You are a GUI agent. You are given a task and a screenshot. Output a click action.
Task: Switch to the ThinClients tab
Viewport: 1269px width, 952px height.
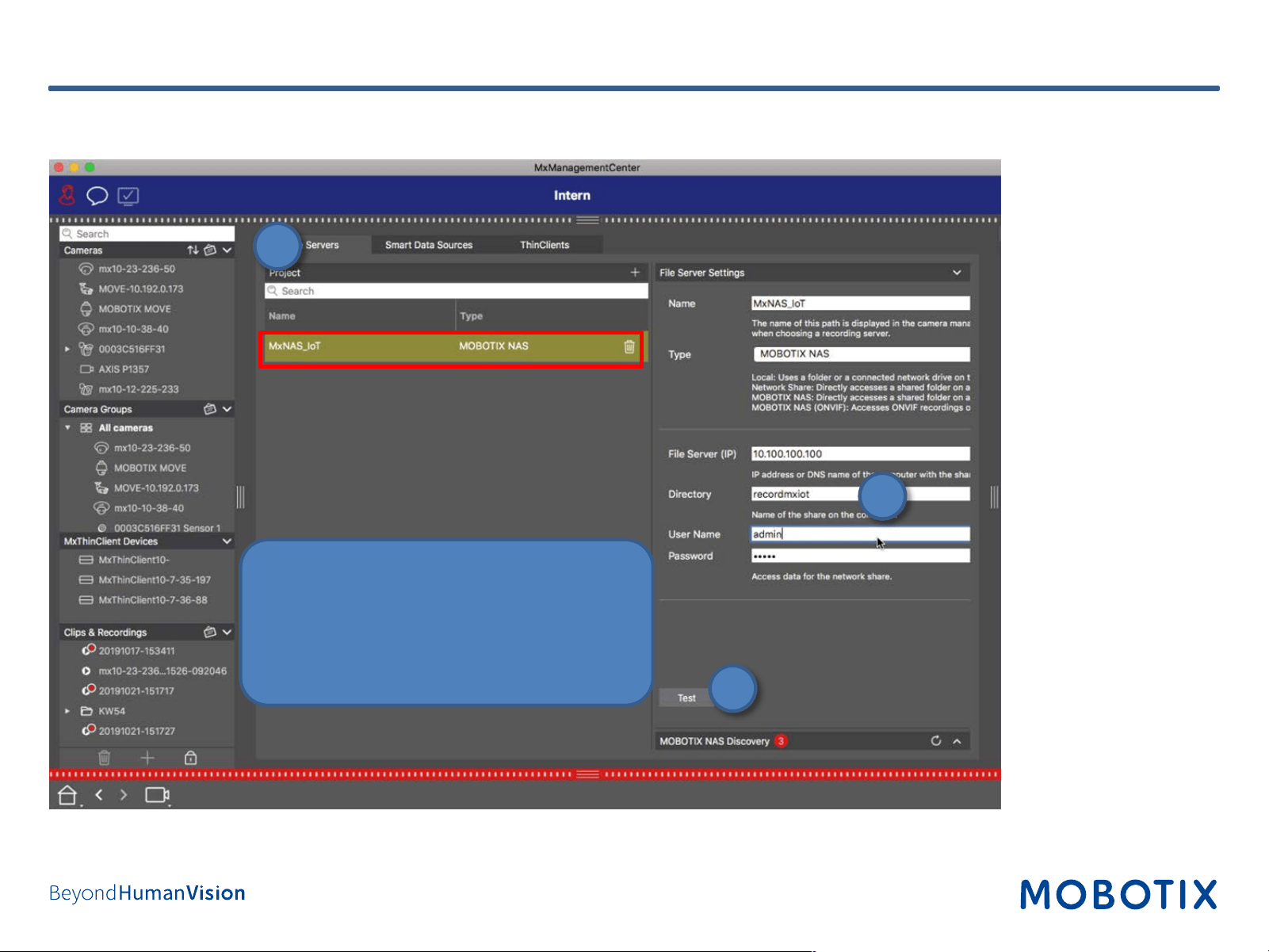545,245
